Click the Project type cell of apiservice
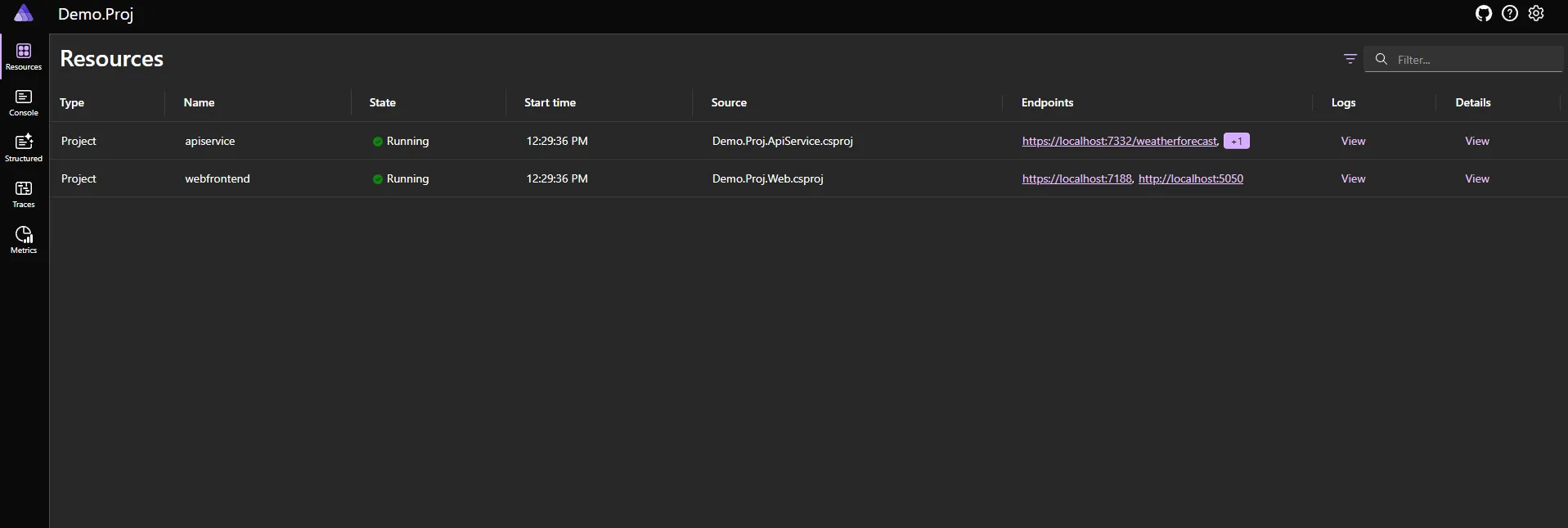The image size is (1568, 528). click(x=79, y=141)
